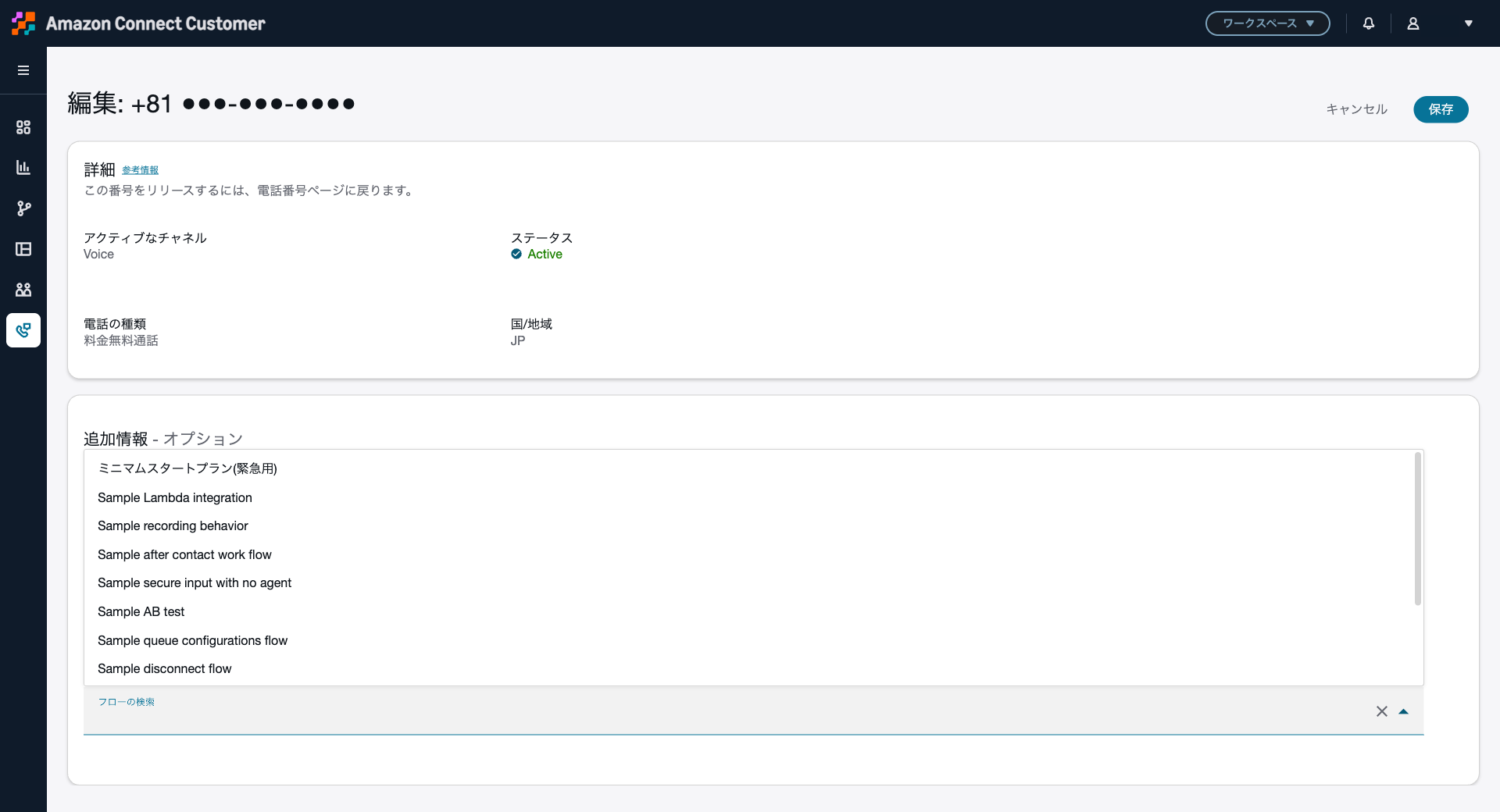Click the 追加情報 - オプション heading
This screenshot has width=1500, height=812.
point(163,439)
